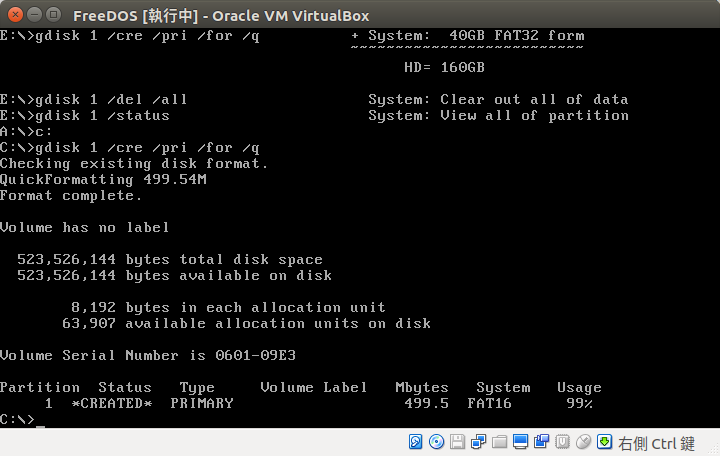Image resolution: width=720 pixels, height=456 pixels.
Task: Minimize the FreeDOS VirtualBox window
Action: point(34,15)
